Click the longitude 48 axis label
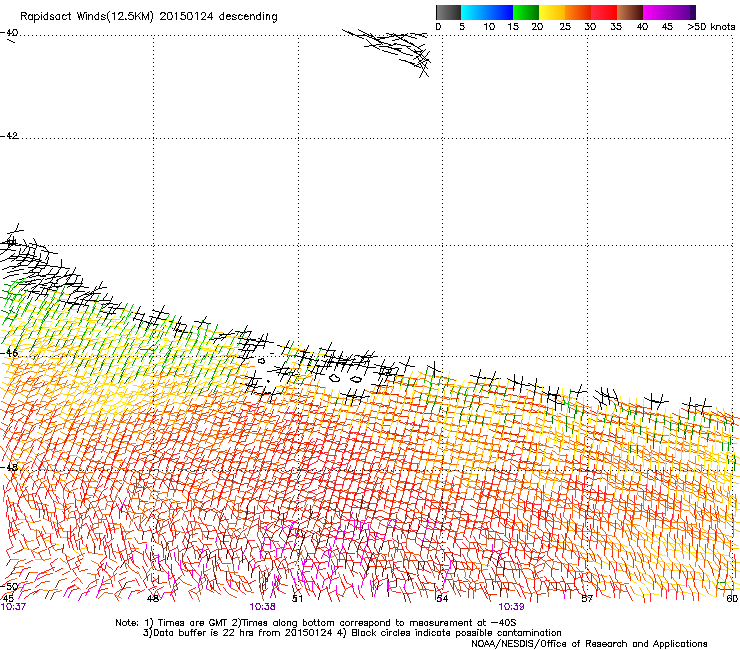This screenshot has width=740, height=650. 152,599
